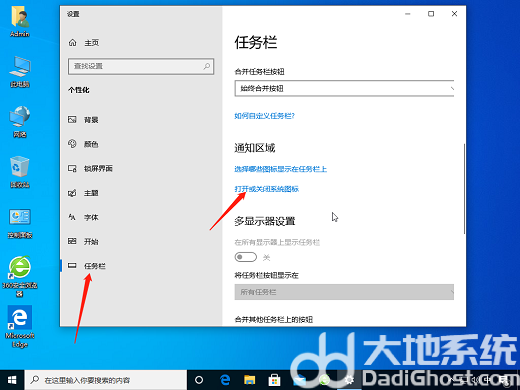Select 背景 in personalization menu
Image resolution: width=520 pixels, height=390 pixels.
[91, 120]
